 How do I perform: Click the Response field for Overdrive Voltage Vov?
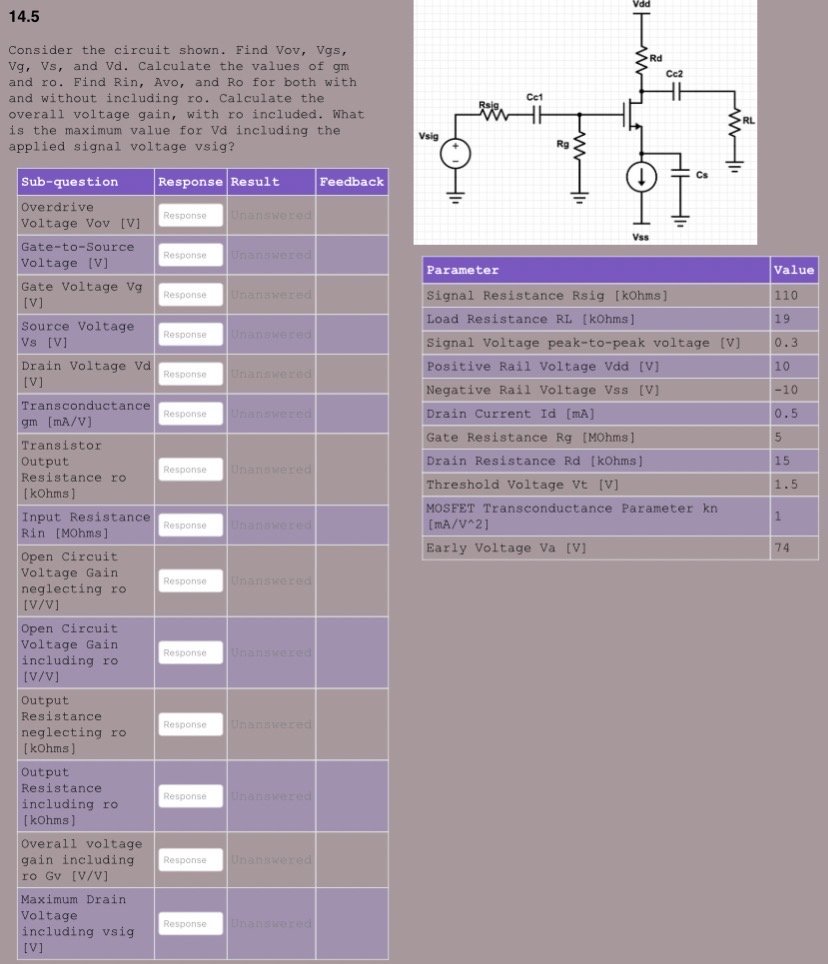click(x=189, y=215)
